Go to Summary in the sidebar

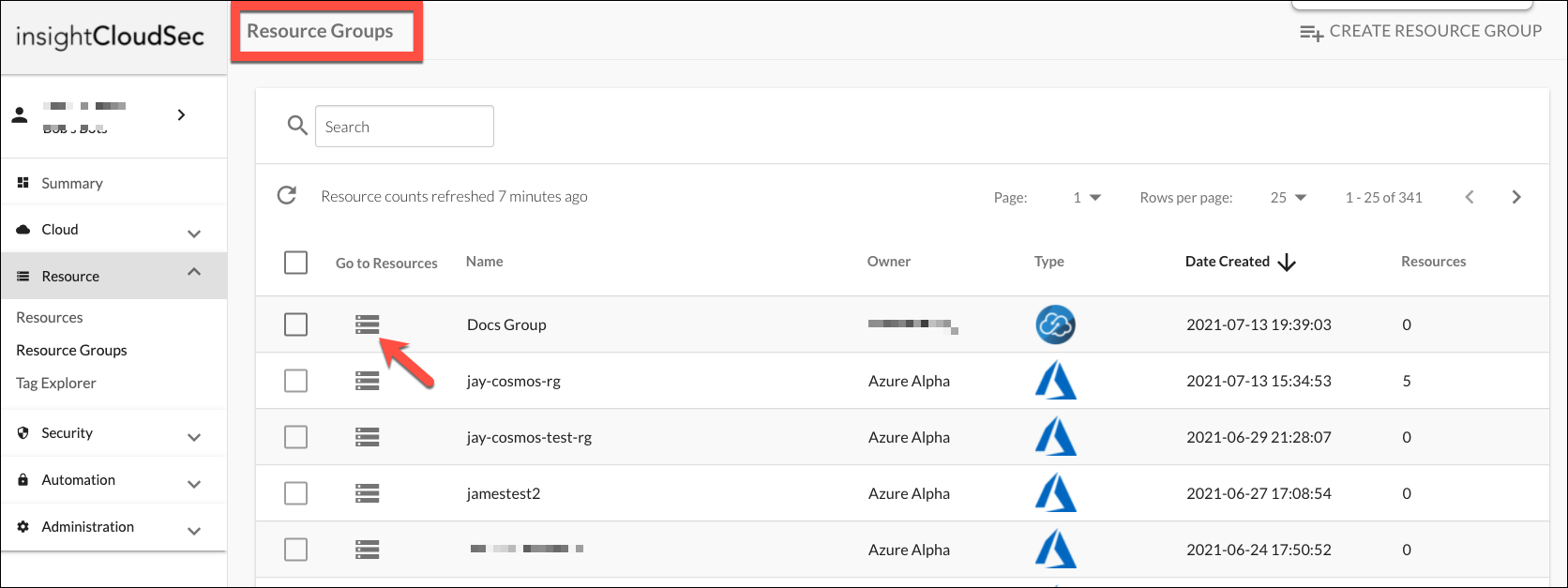pyautogui.click(x=72, y=183)
